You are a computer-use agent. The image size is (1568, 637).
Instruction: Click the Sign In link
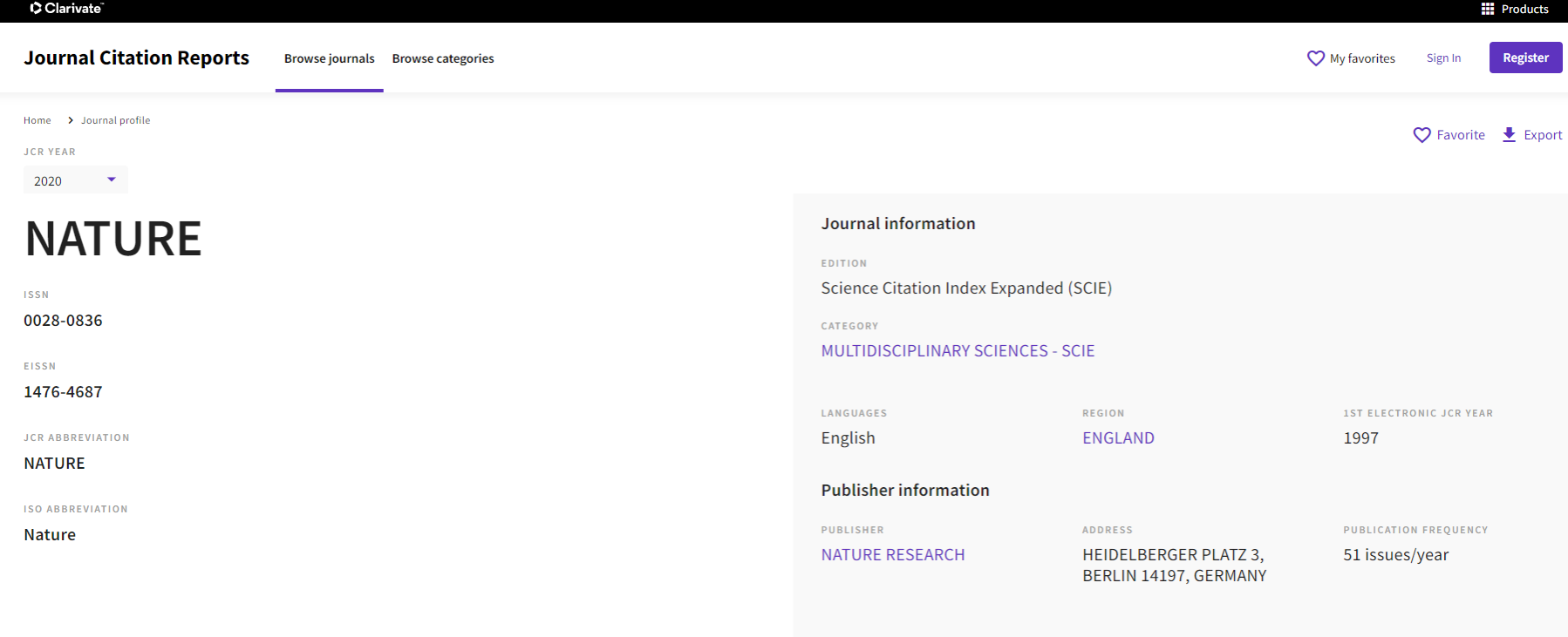[1443, 58]
